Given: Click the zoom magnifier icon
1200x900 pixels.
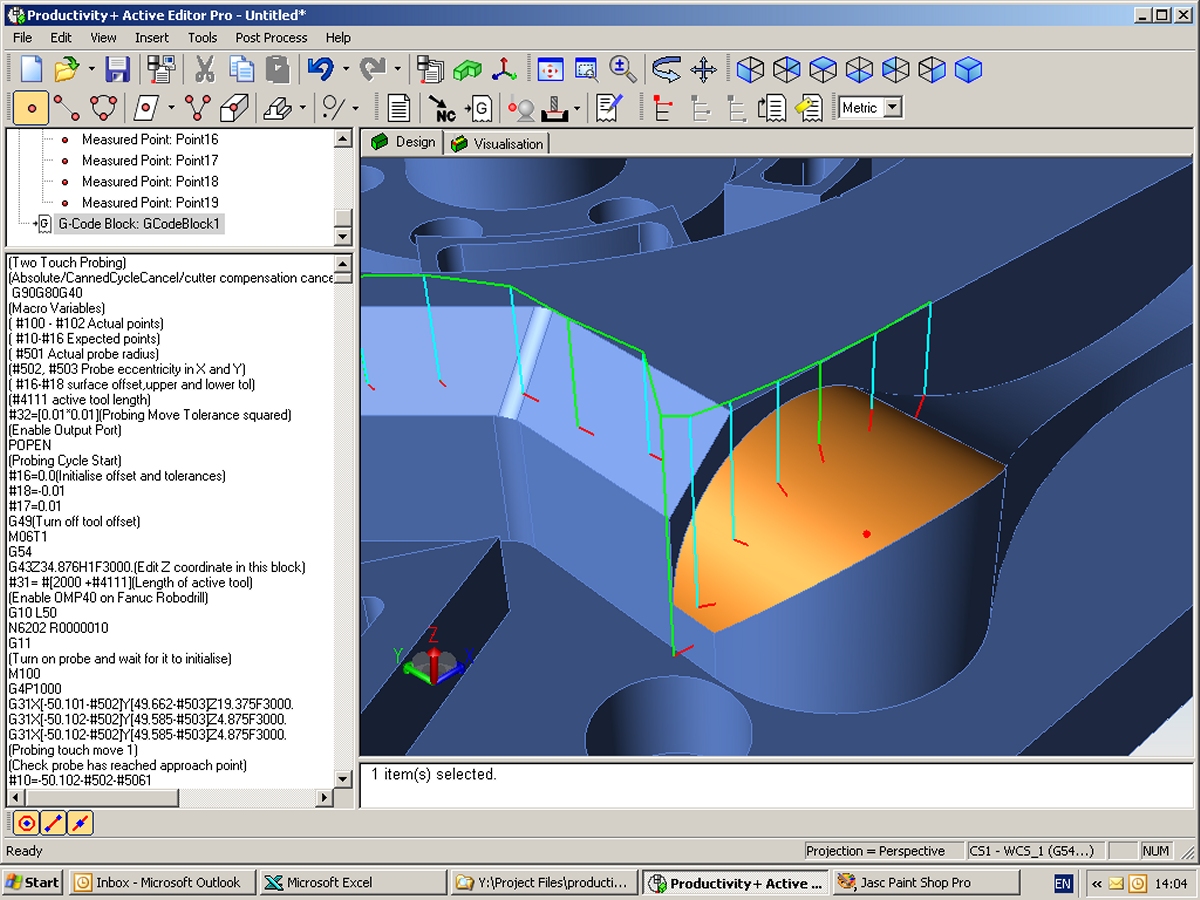Looking at the screenshot, I should coord(623,69).
